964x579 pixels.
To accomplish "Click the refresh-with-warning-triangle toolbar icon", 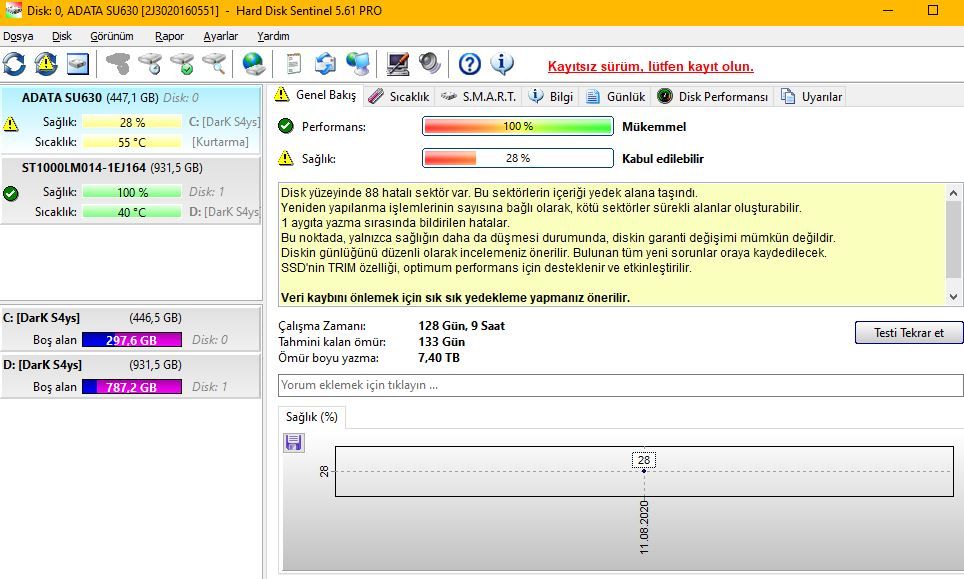I will pos(46,64).
